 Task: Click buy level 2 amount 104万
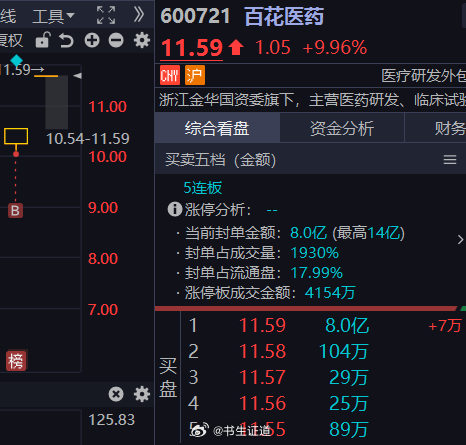click(343, 351)
